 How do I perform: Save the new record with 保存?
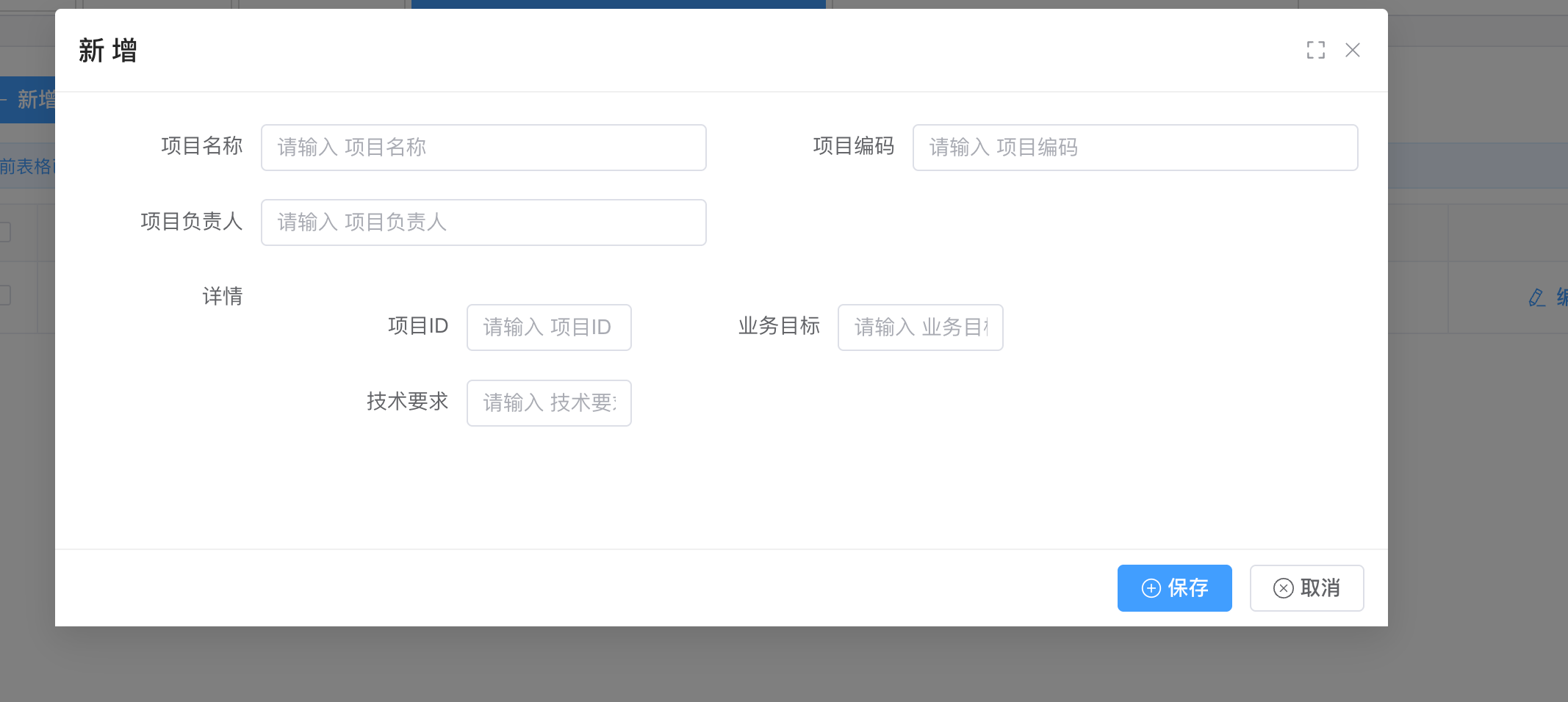point(1174,588)
